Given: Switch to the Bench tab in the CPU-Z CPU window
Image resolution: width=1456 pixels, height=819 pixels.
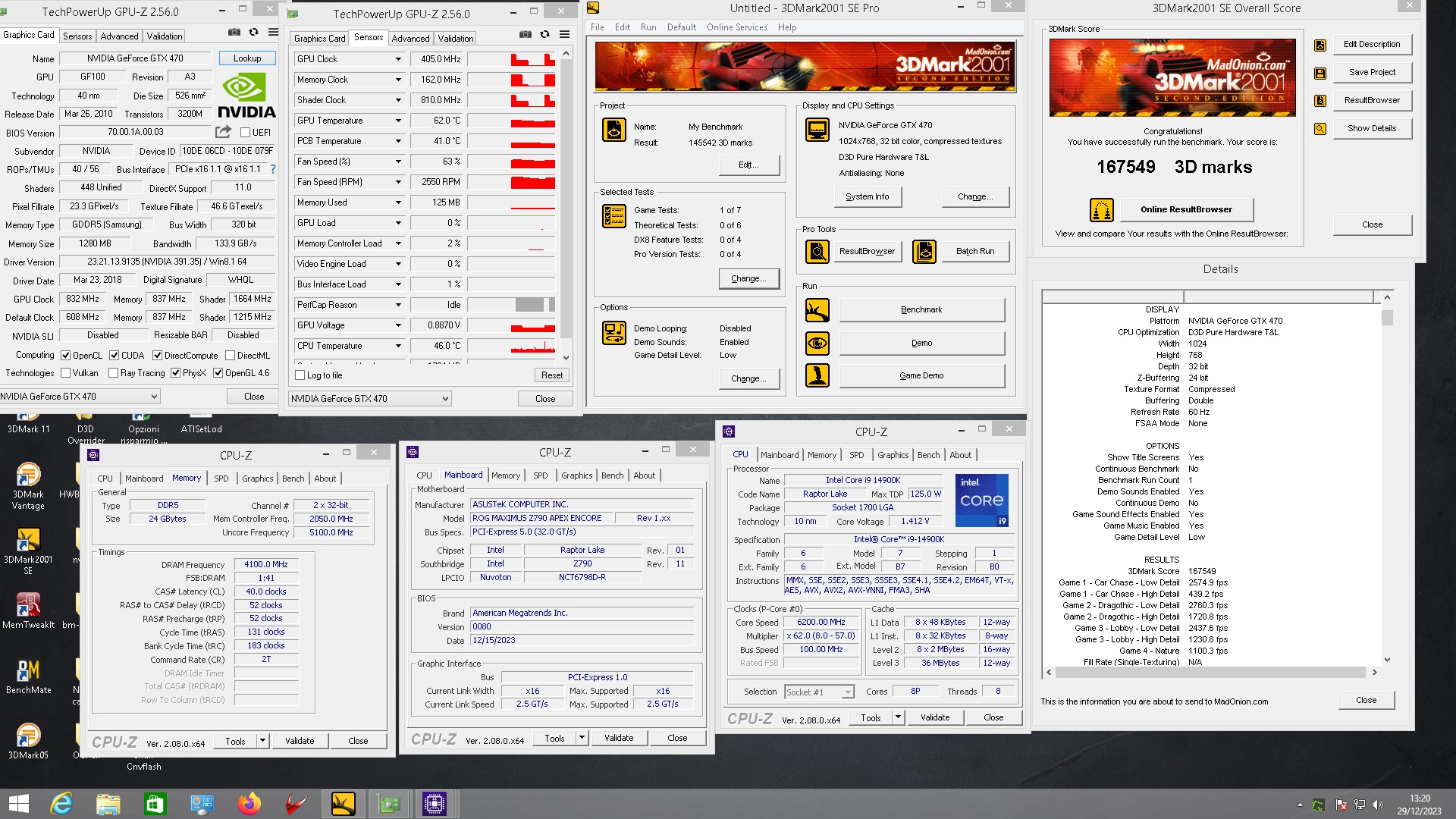Looking at the screenshot, I should [x=928, y=455].
